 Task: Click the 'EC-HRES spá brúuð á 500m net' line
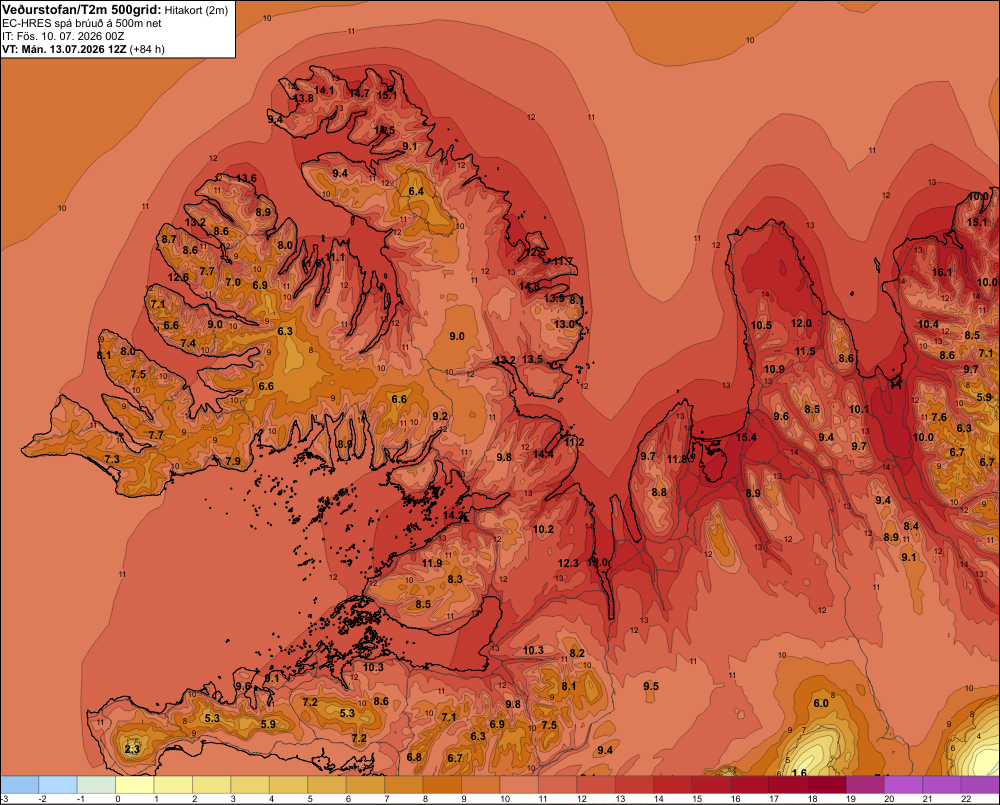point(82,23)
